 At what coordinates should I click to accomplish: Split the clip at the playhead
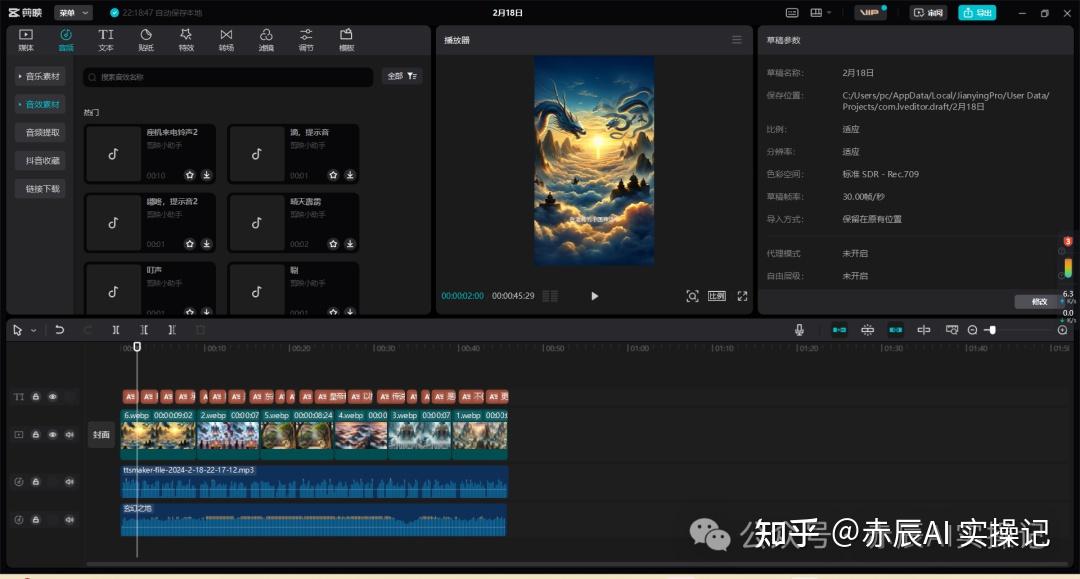coord(116,330)
